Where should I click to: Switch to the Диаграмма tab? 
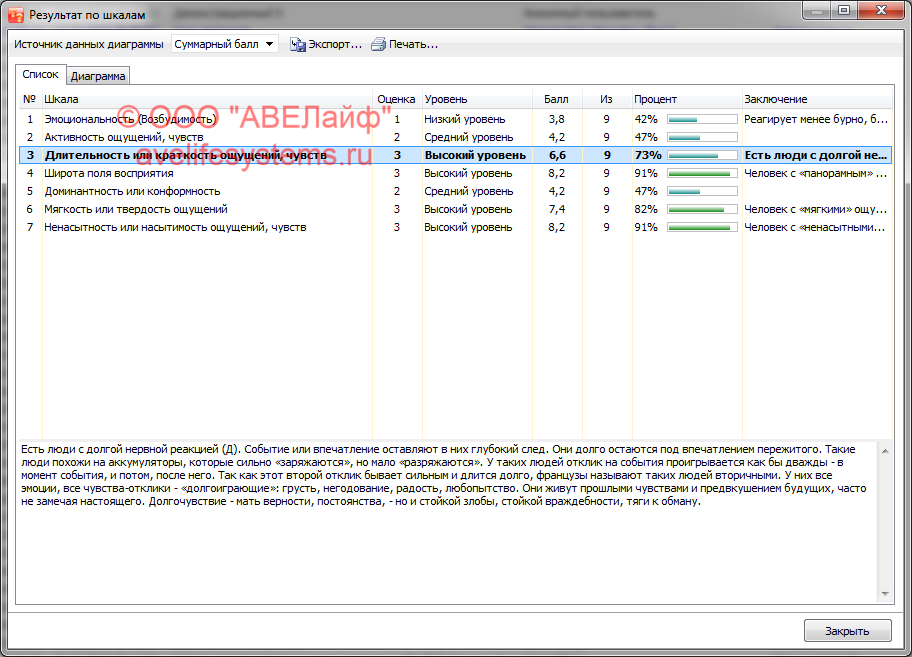point(98,76)
